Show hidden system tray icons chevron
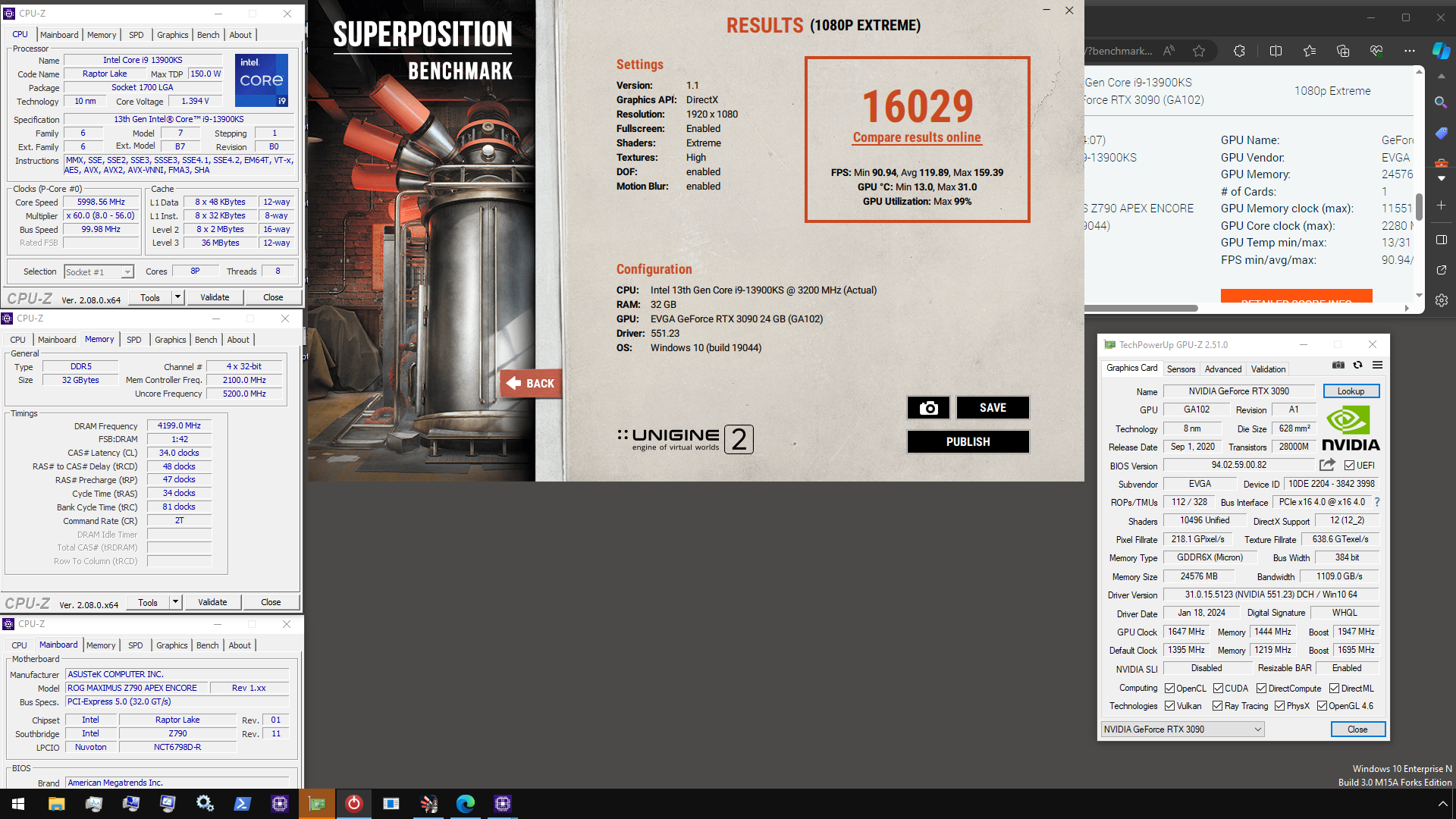 pos(1442,804)
